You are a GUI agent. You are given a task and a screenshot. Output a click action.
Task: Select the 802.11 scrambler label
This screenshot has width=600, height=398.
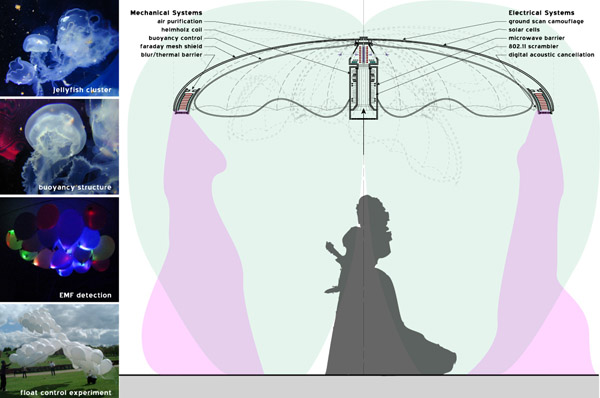point(533,46)
